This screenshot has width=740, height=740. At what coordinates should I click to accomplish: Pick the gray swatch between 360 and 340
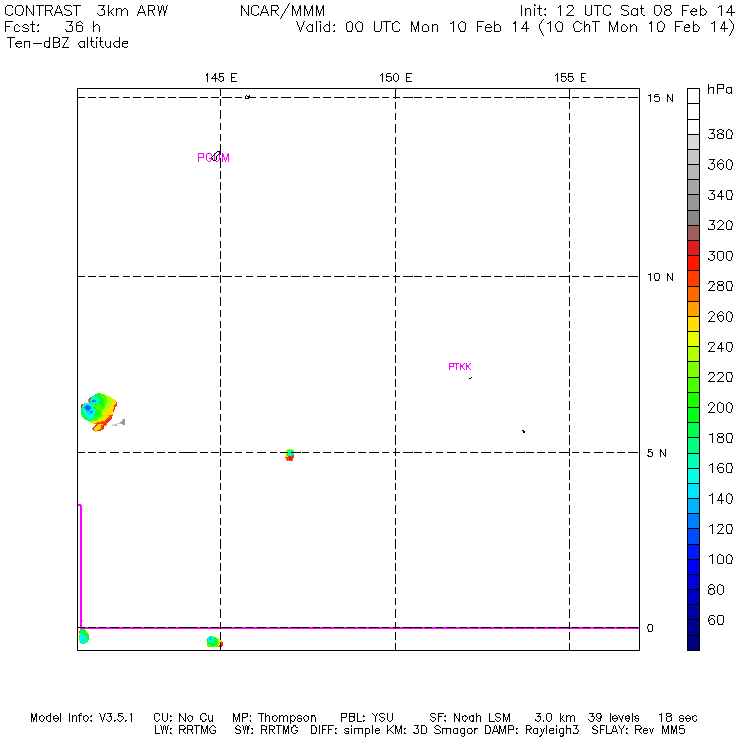pyautogui.click(x=693, y=187)
